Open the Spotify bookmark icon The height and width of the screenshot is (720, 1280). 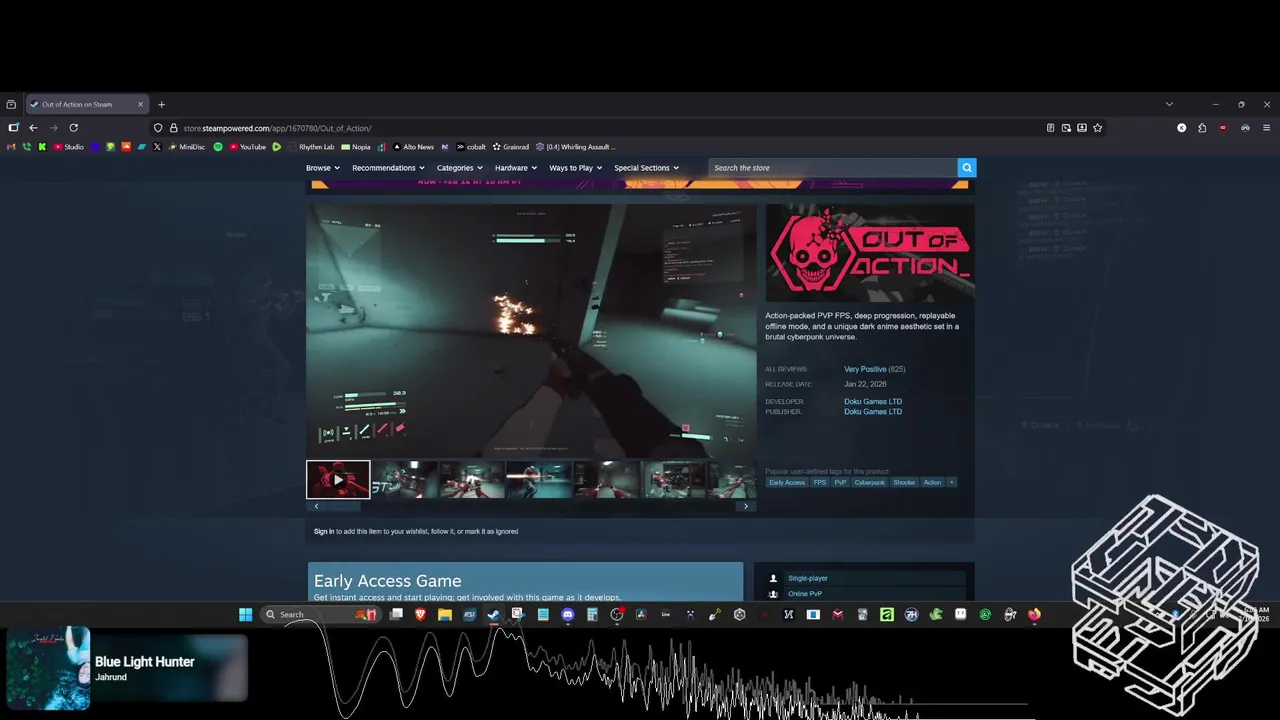(218, 147)
